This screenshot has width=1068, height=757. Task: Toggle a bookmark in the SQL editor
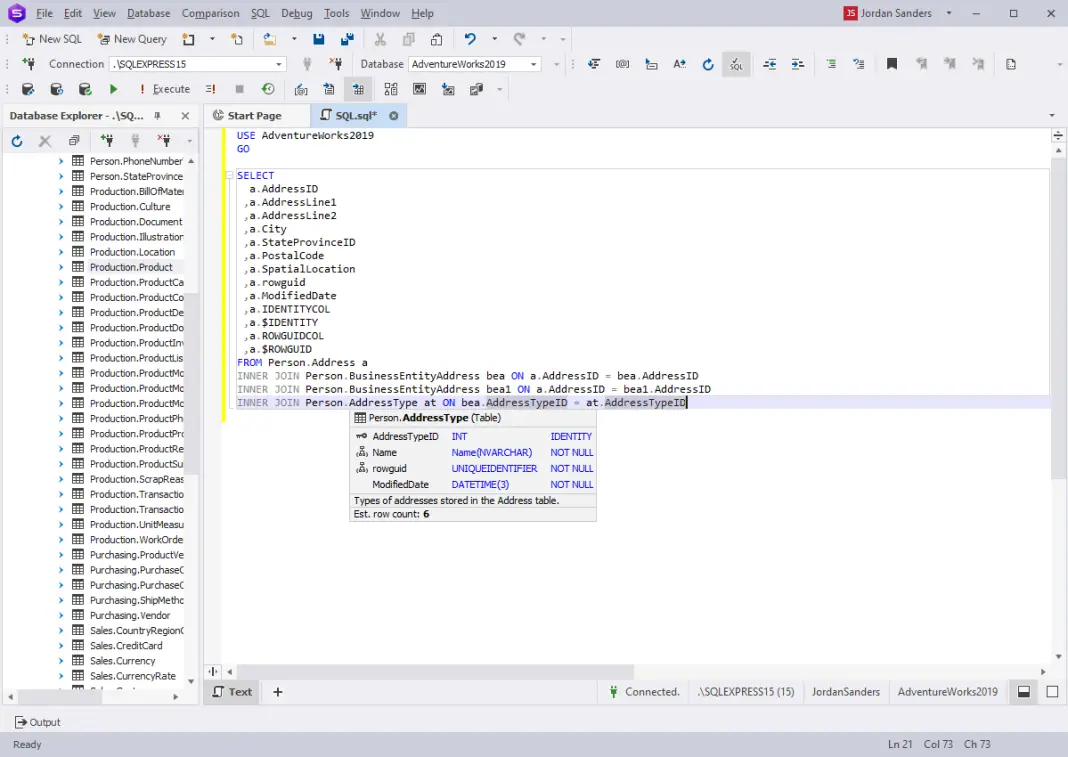pyautogui.click(x=891, y=62)
